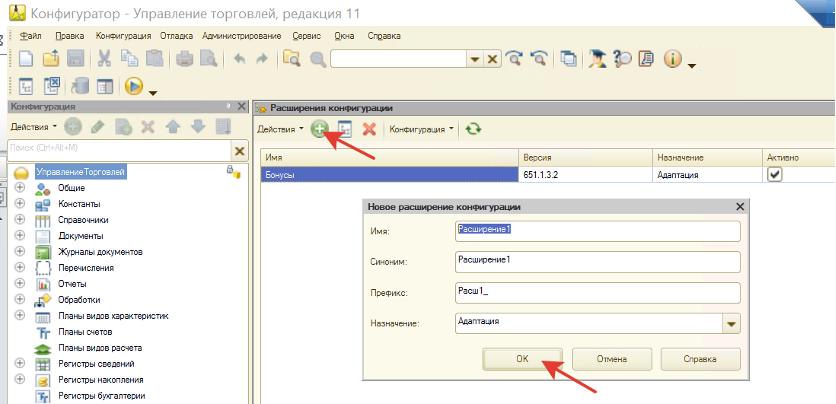Viewport: 836px width, 404px height.
Task: Toggle the Активно checkbox for Бонусы
Action: [774, 174]
